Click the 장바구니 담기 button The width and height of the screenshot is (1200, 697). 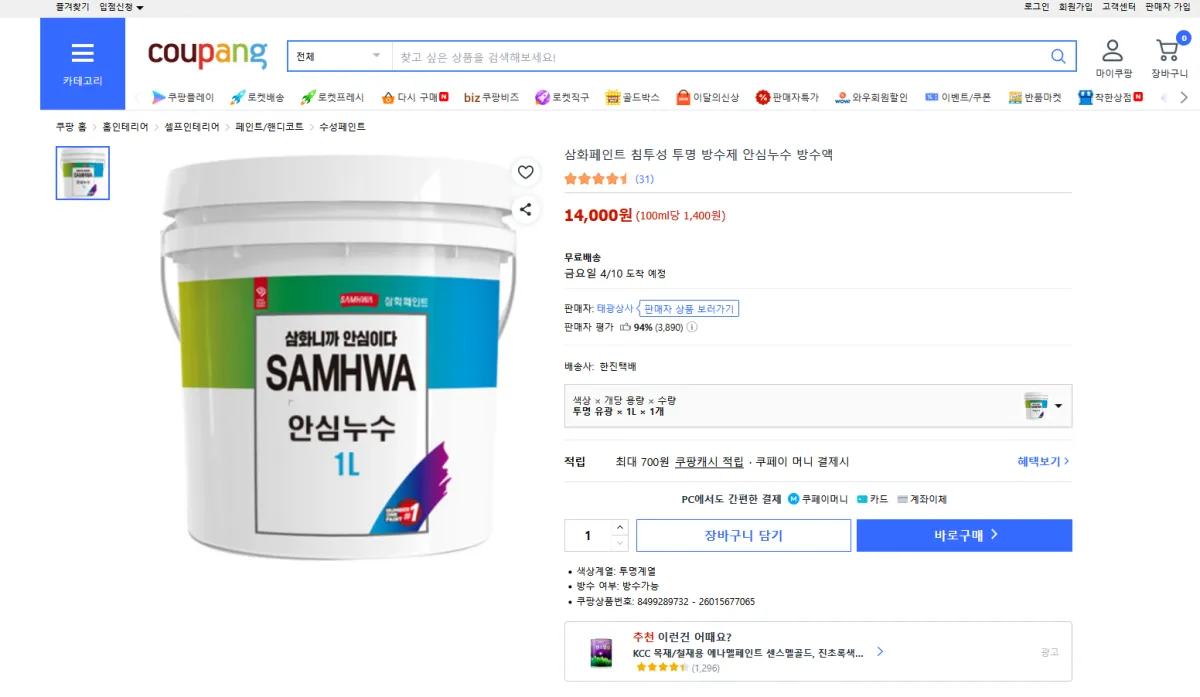743,535
